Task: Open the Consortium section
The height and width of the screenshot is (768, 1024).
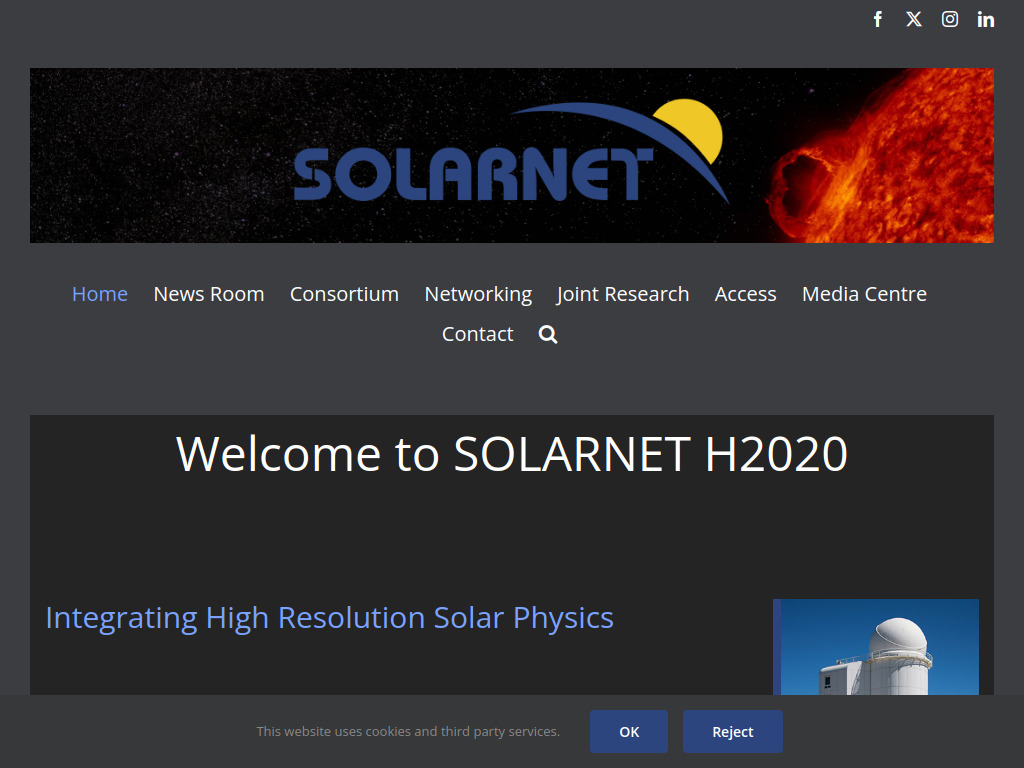Action: (x=344, y=293)
